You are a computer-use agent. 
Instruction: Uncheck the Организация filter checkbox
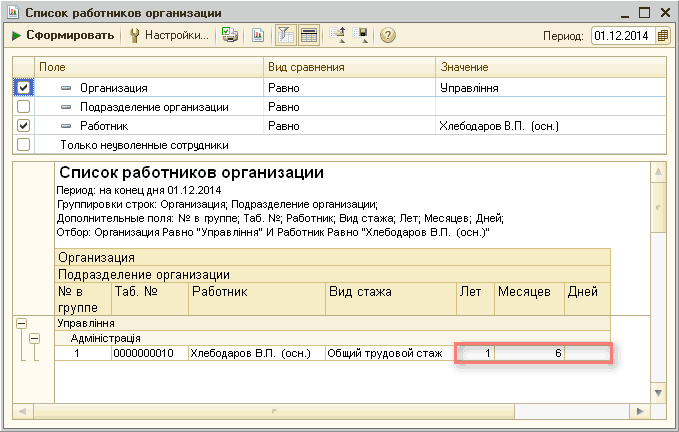24,88
